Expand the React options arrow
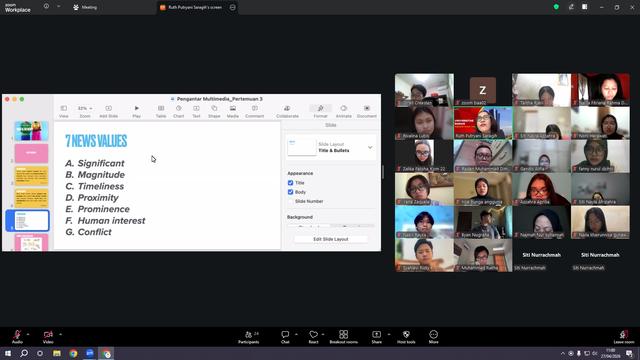Image resolution: width=640 pixels, height=360 pixels. (x=323, y=334)
